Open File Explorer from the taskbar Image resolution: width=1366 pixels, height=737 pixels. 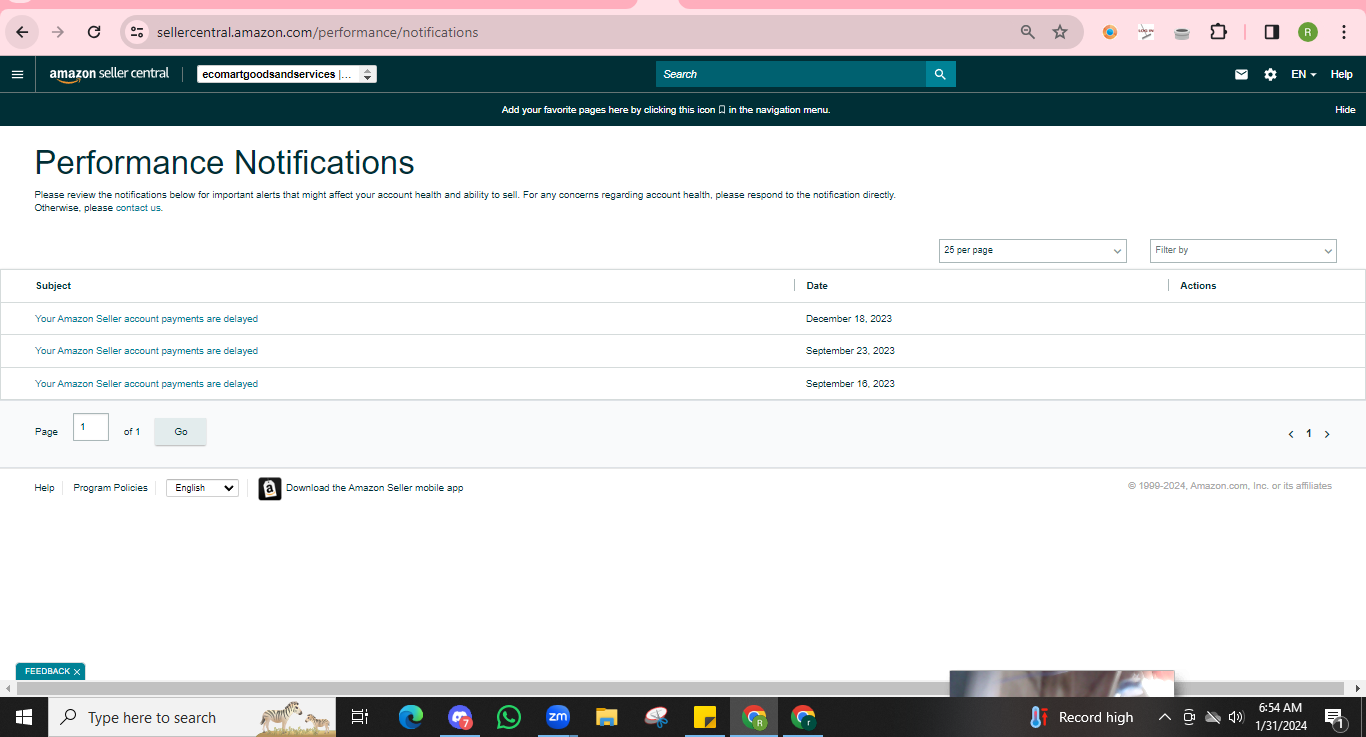(x=607, y=717)
